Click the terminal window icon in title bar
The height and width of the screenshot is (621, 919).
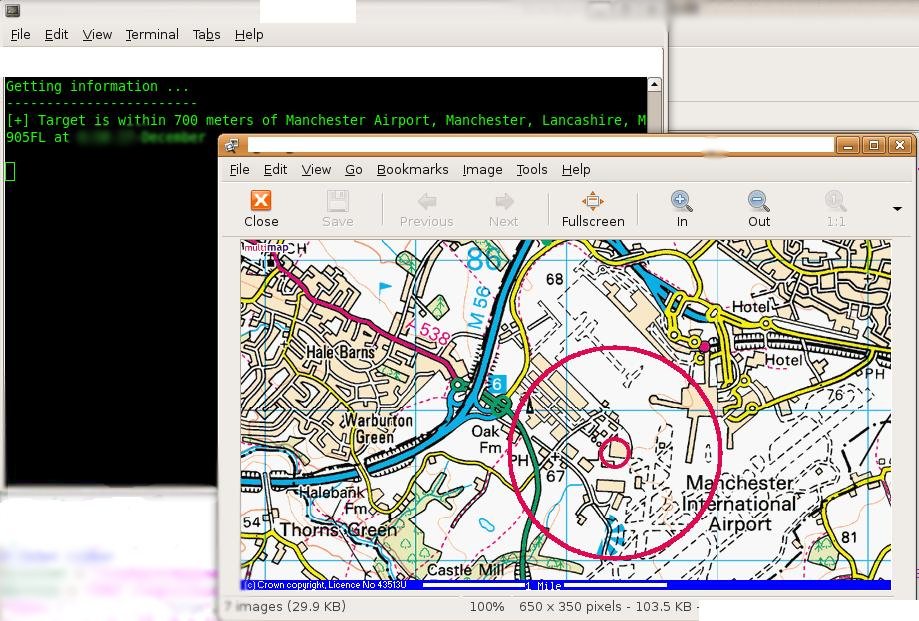pyautogui.click(x=12, y=10)
